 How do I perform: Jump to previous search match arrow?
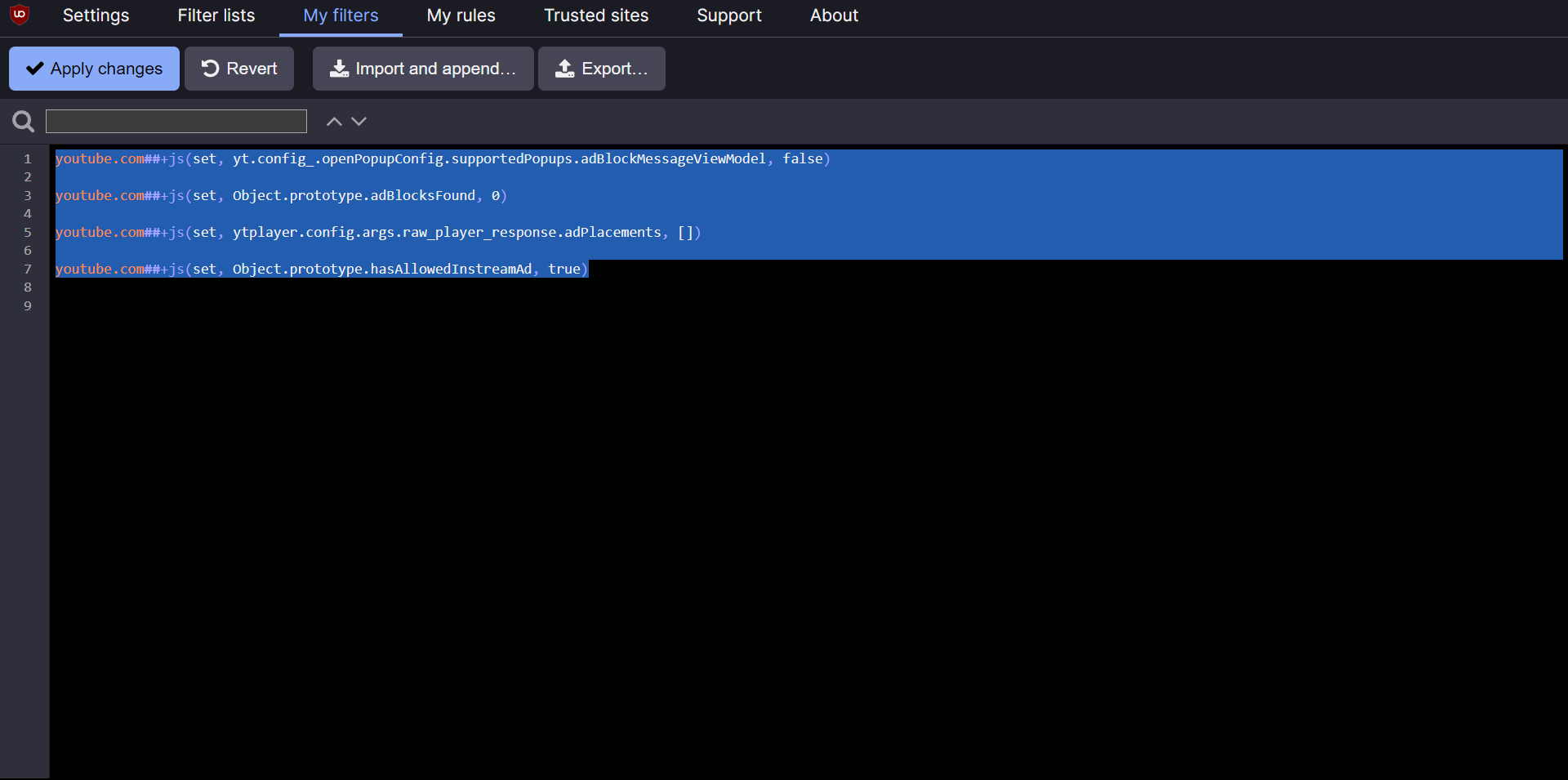pyautogui.click(x=334, y=121)
